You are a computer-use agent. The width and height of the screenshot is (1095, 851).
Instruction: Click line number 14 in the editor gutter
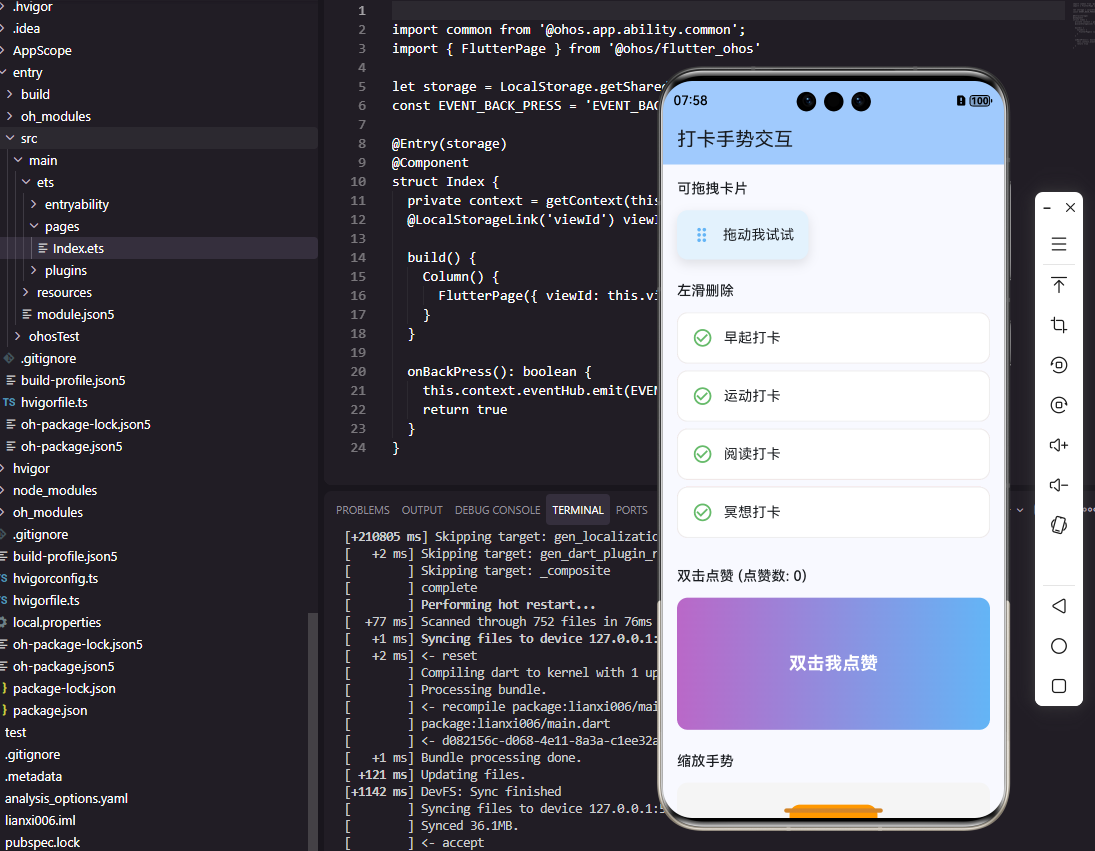pos(358,258)
